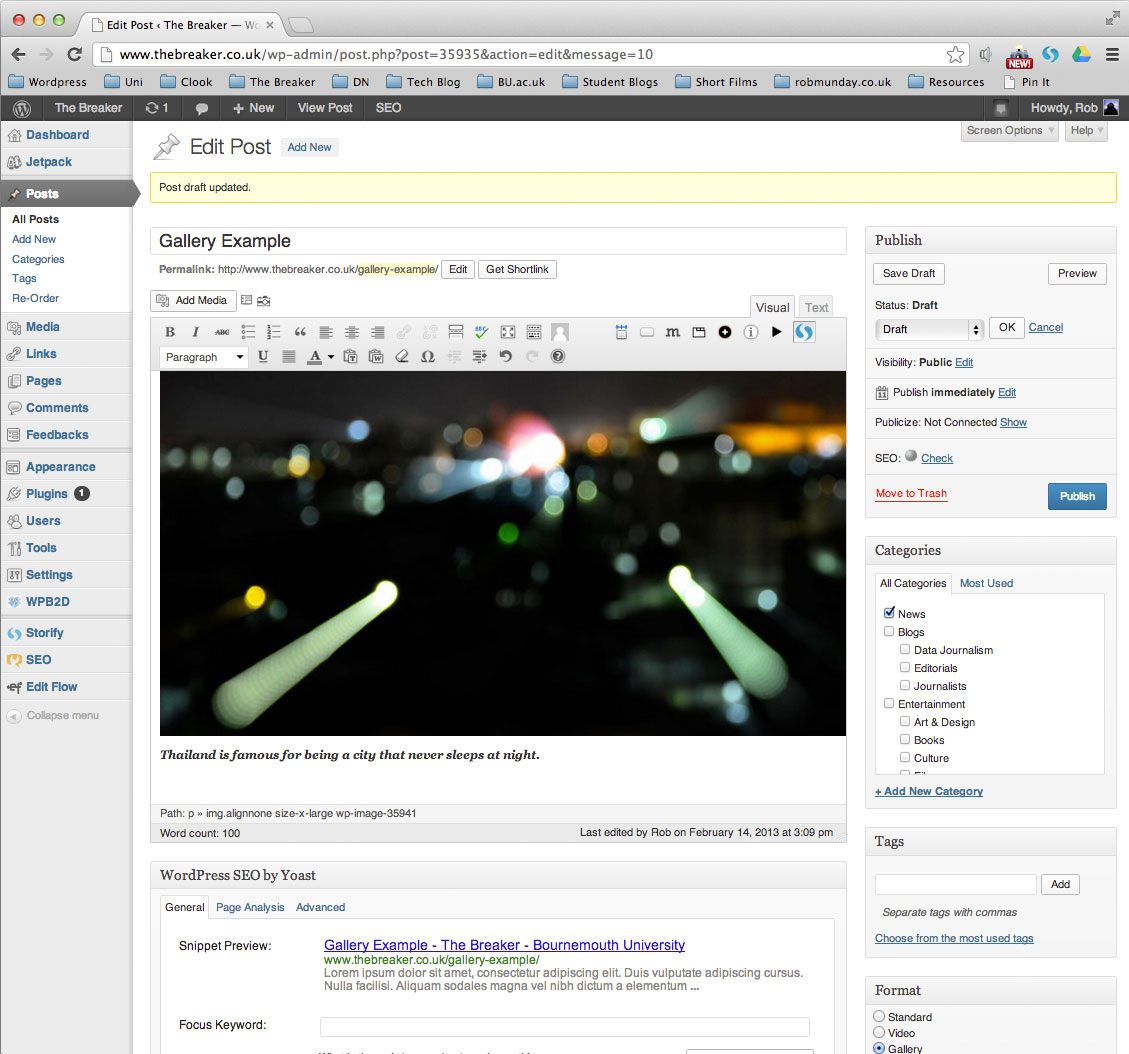The image size is (1129, 1054).
Task: Bookmark this page with the star icon
Action: coord(955,55)
